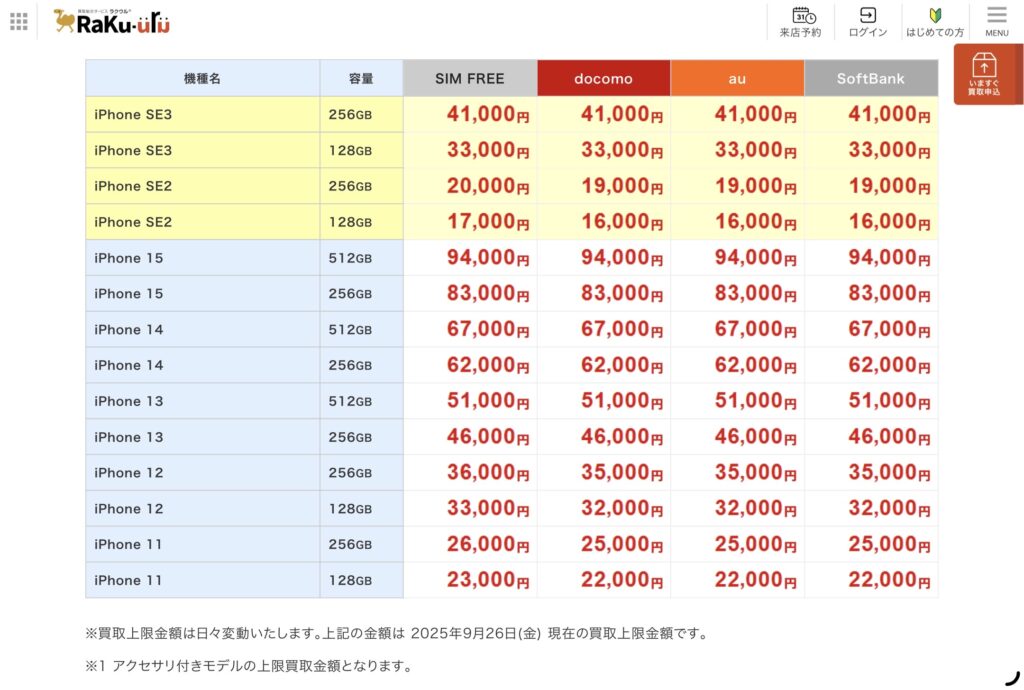Select the iPhone SE3 256GB model name cell
1024x690 pixels.
click(202, 115)
